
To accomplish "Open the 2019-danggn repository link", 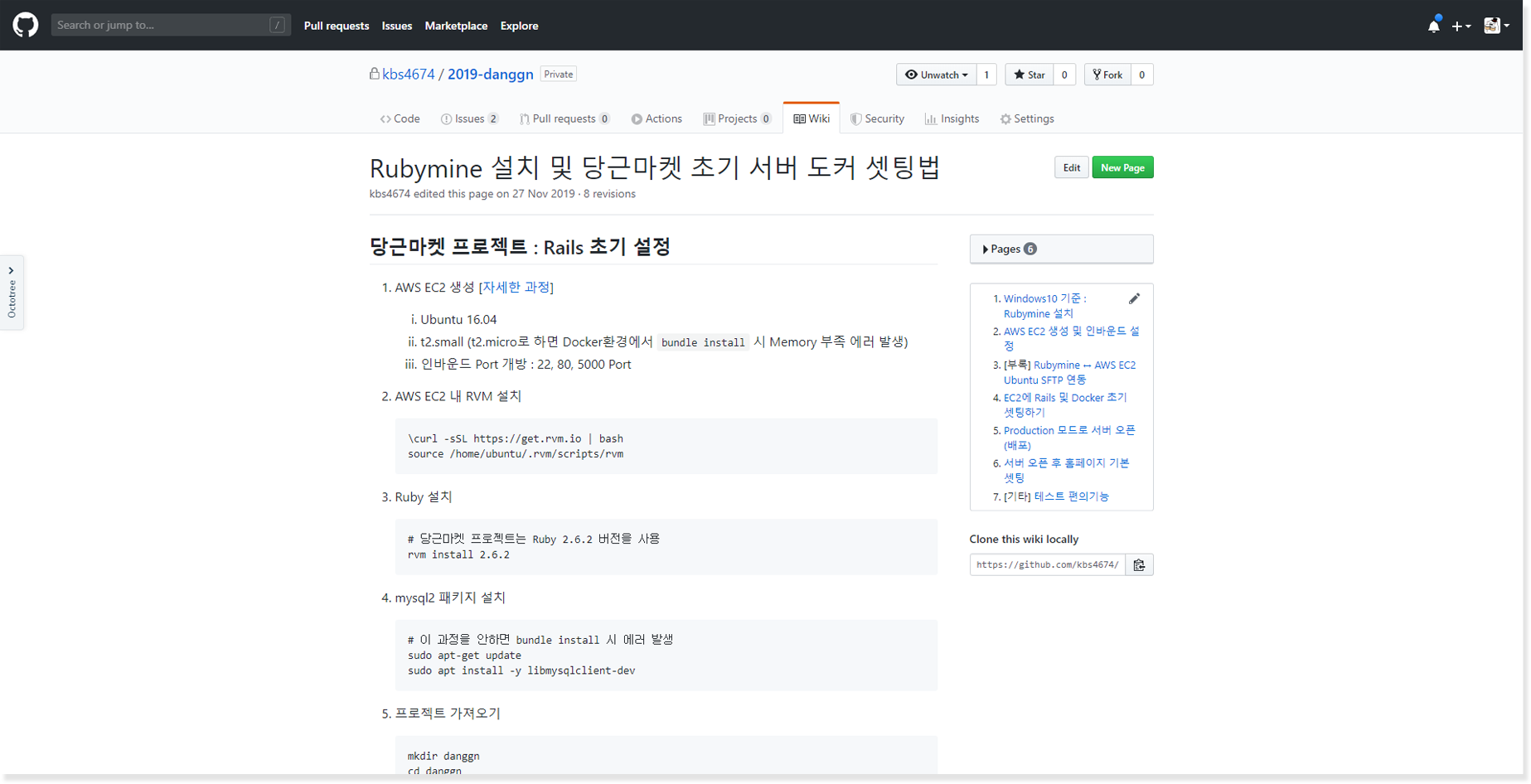I will 491,74.
